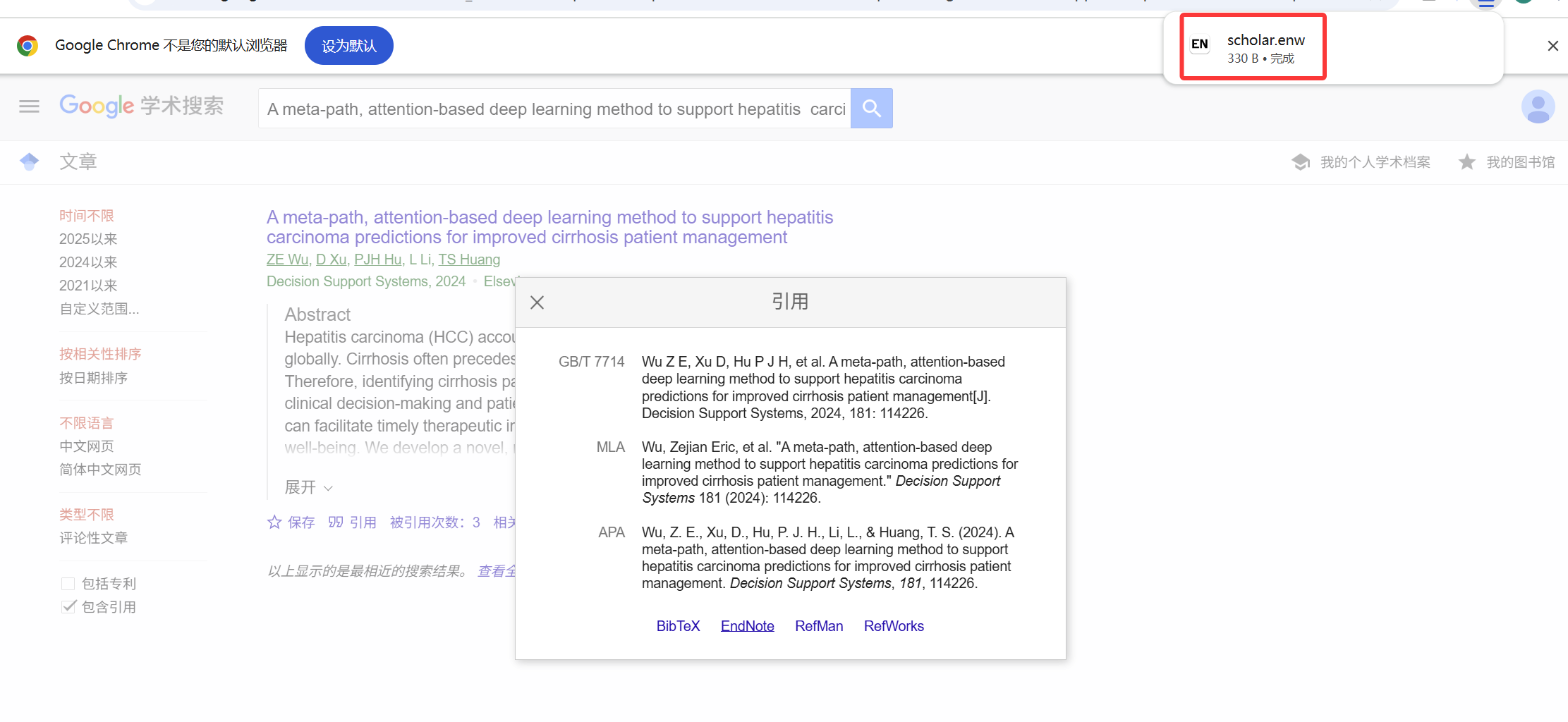The width and height of the screenshot is (1568, 722).
Task: Filter to 评论性文章
Action: point(93,538)
